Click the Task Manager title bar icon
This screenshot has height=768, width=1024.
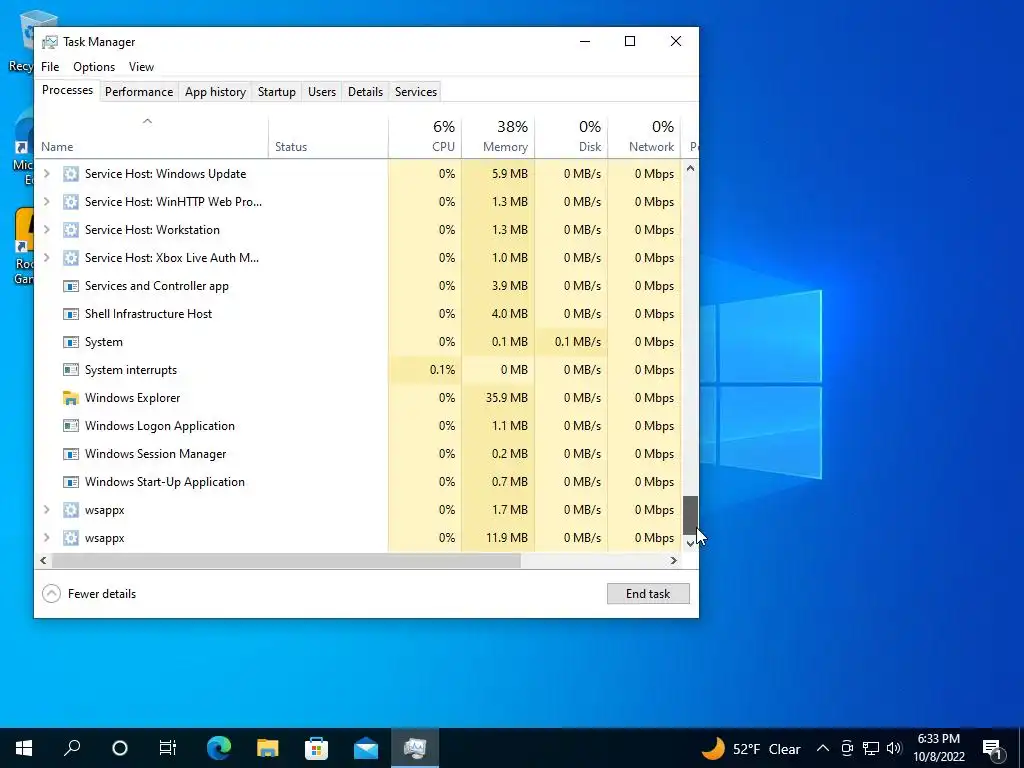pyautogui.click(x=50, y=42)
